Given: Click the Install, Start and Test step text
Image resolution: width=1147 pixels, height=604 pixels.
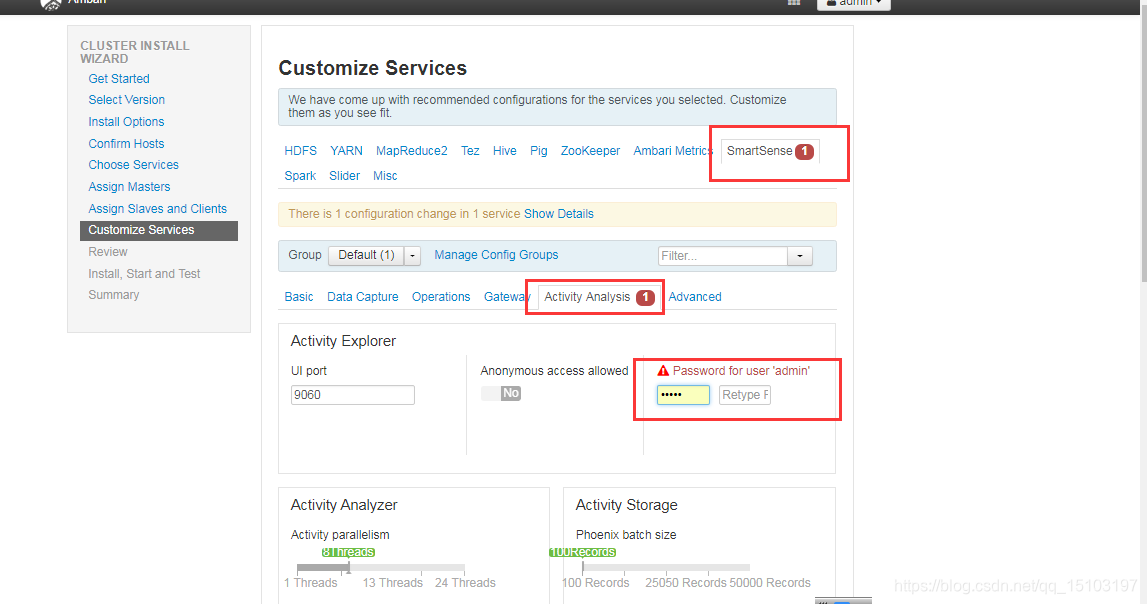Looking at the screenshot, I should (144, 273).
